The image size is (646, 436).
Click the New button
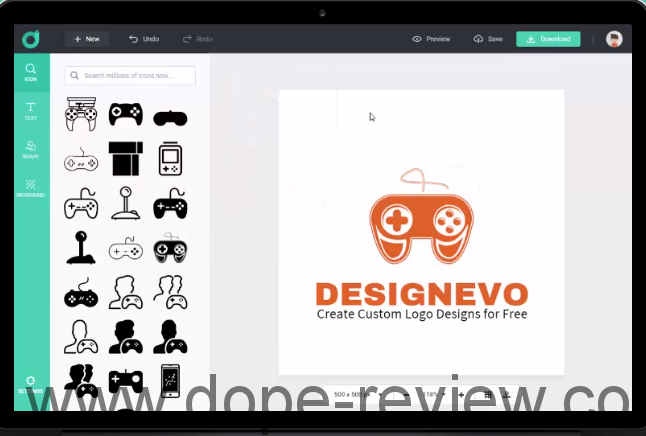click(87, 39)
